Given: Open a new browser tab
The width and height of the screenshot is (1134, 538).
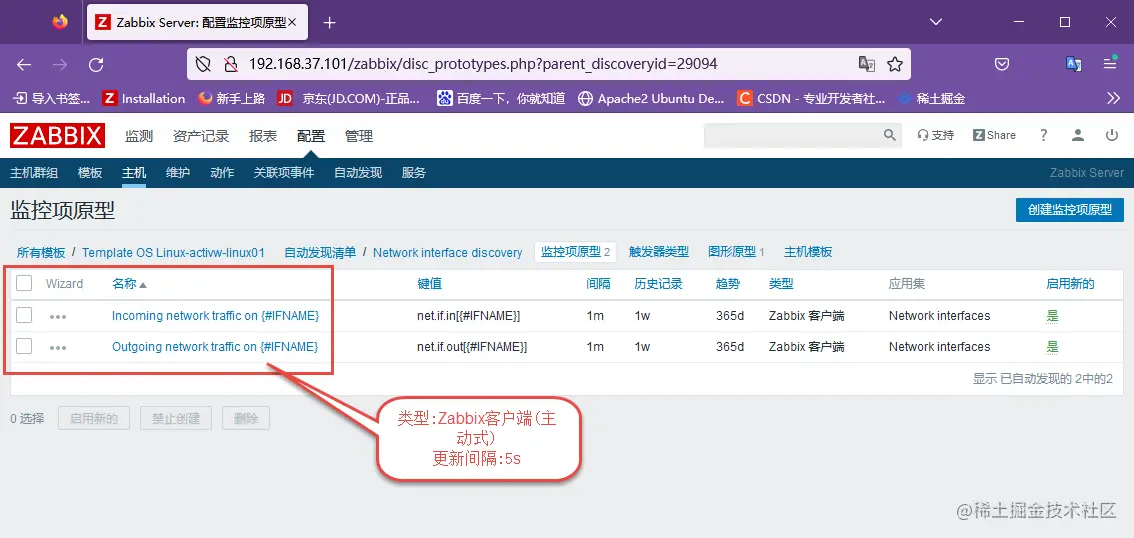Looking at the screenshot, I should pos(330,22).
